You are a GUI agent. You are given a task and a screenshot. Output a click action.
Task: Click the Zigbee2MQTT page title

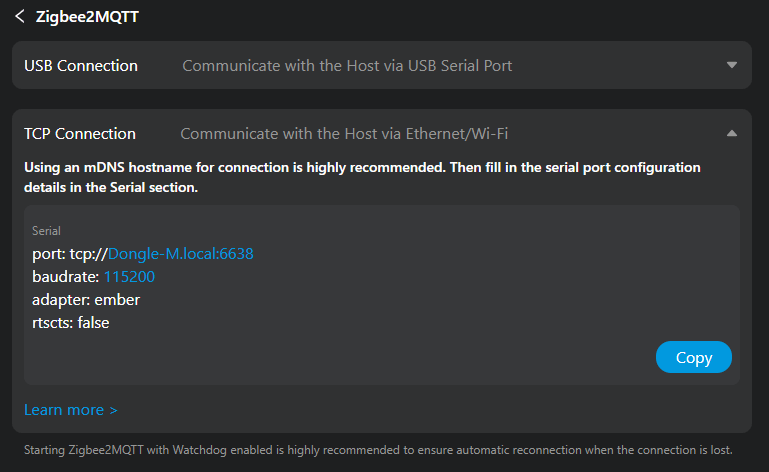point(87,16)
